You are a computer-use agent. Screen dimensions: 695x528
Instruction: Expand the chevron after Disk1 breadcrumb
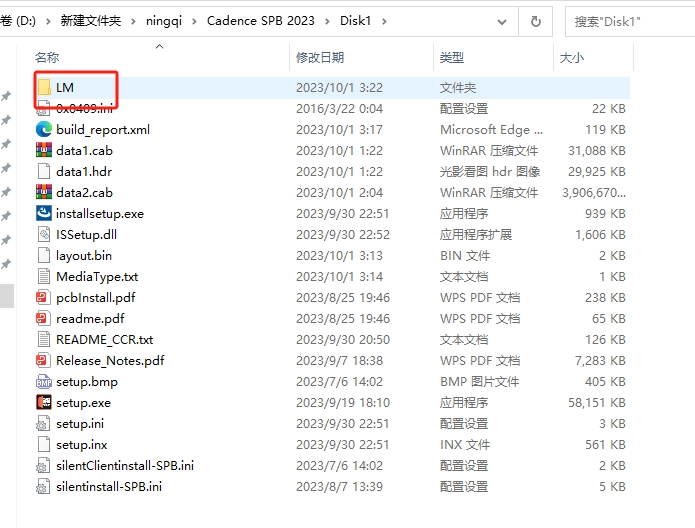384,21
